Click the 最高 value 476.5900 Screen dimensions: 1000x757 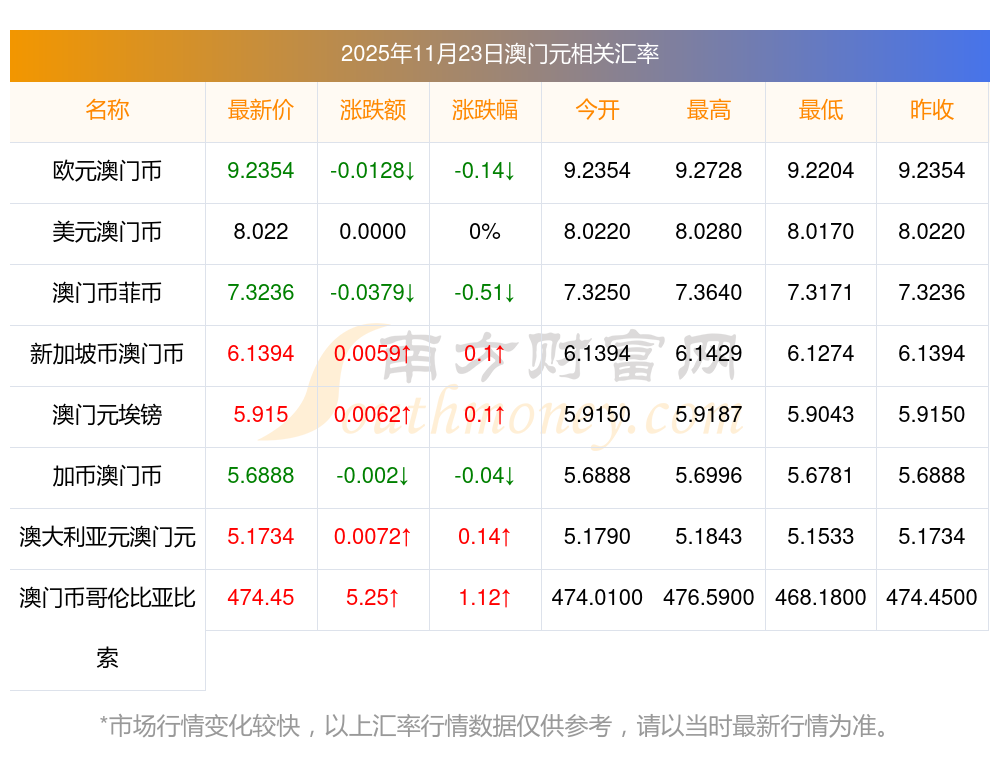point(709,598)
